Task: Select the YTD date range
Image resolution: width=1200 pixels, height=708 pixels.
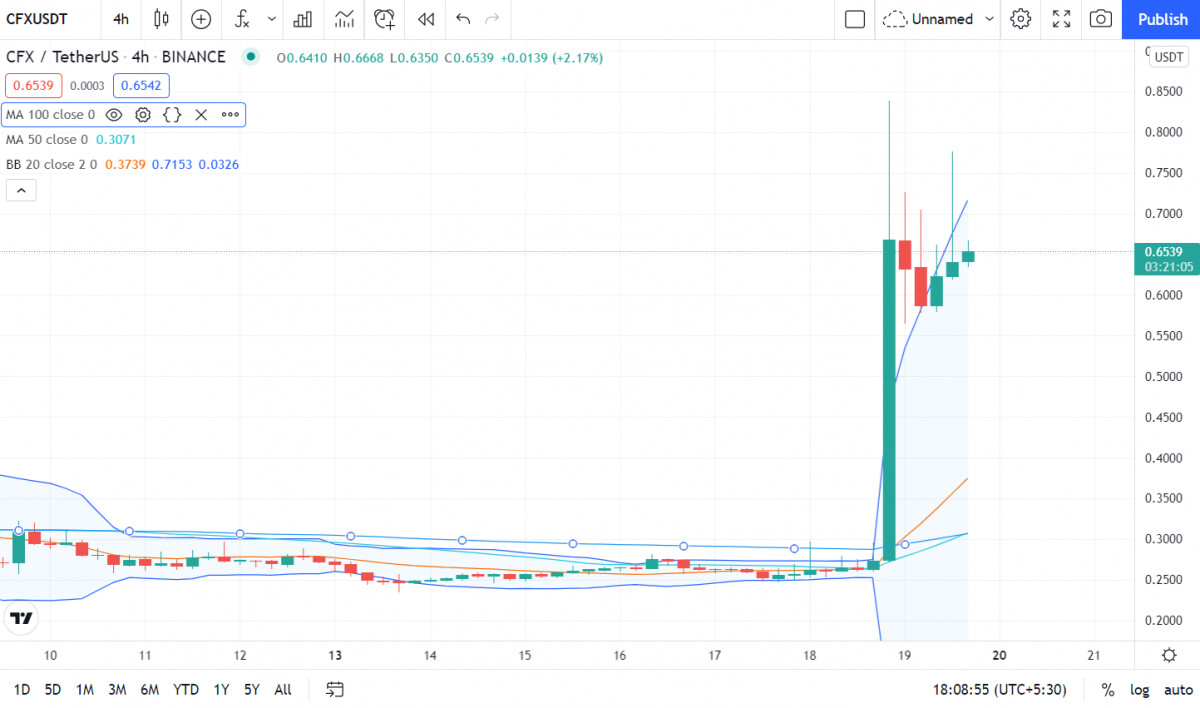Action: pos(186,690)
